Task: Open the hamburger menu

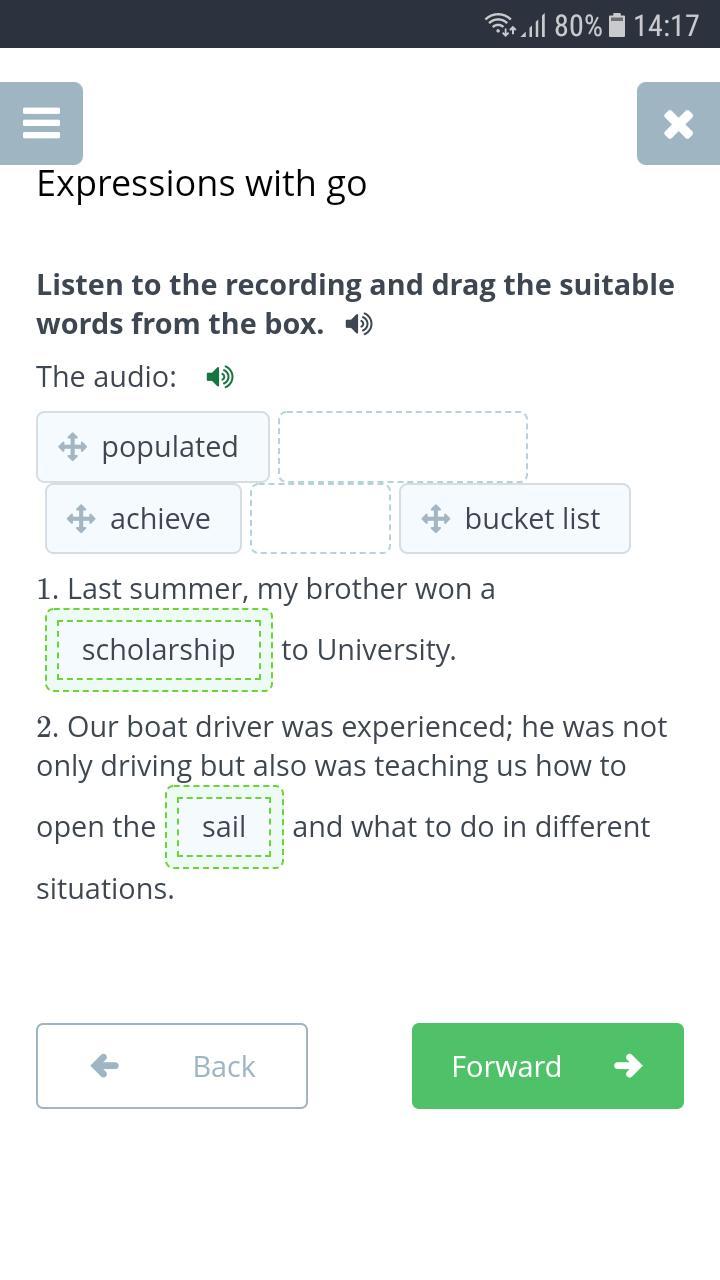Action: 41,123
